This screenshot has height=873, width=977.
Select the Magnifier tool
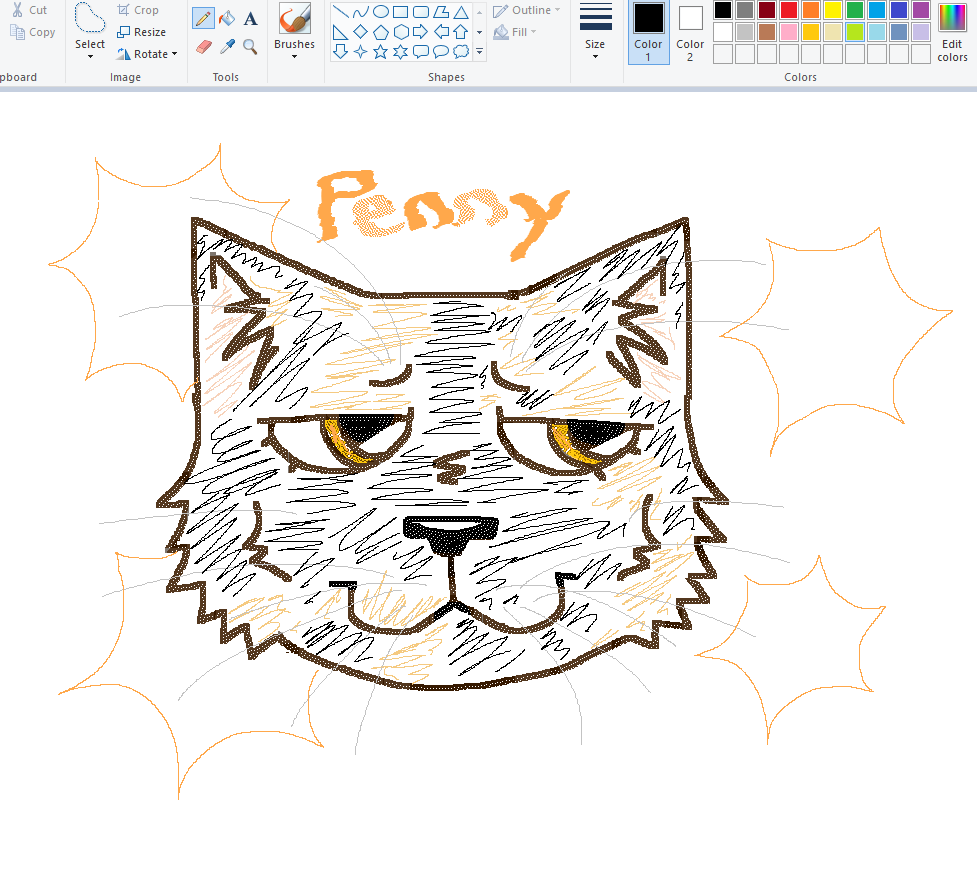click(250, 47)
